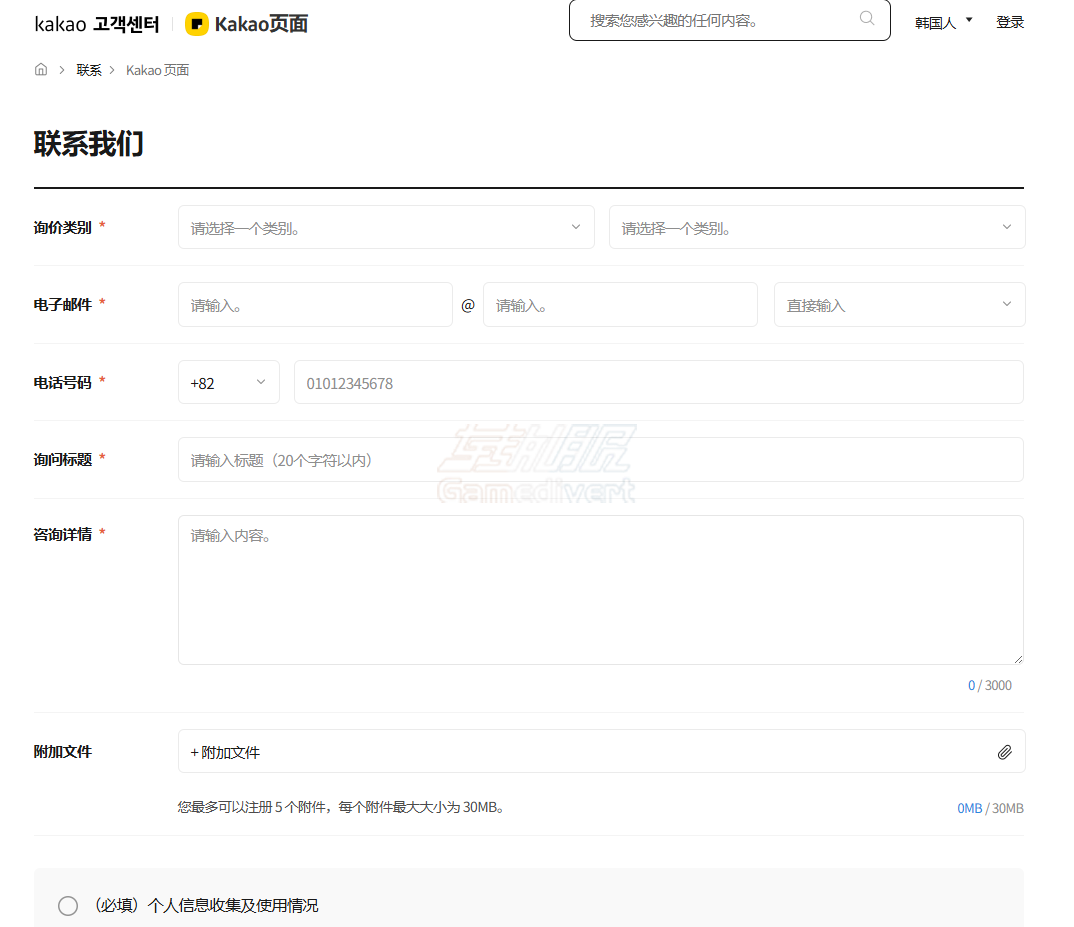
Task: Click the email domain input field
Action: (x=620, y=305)
